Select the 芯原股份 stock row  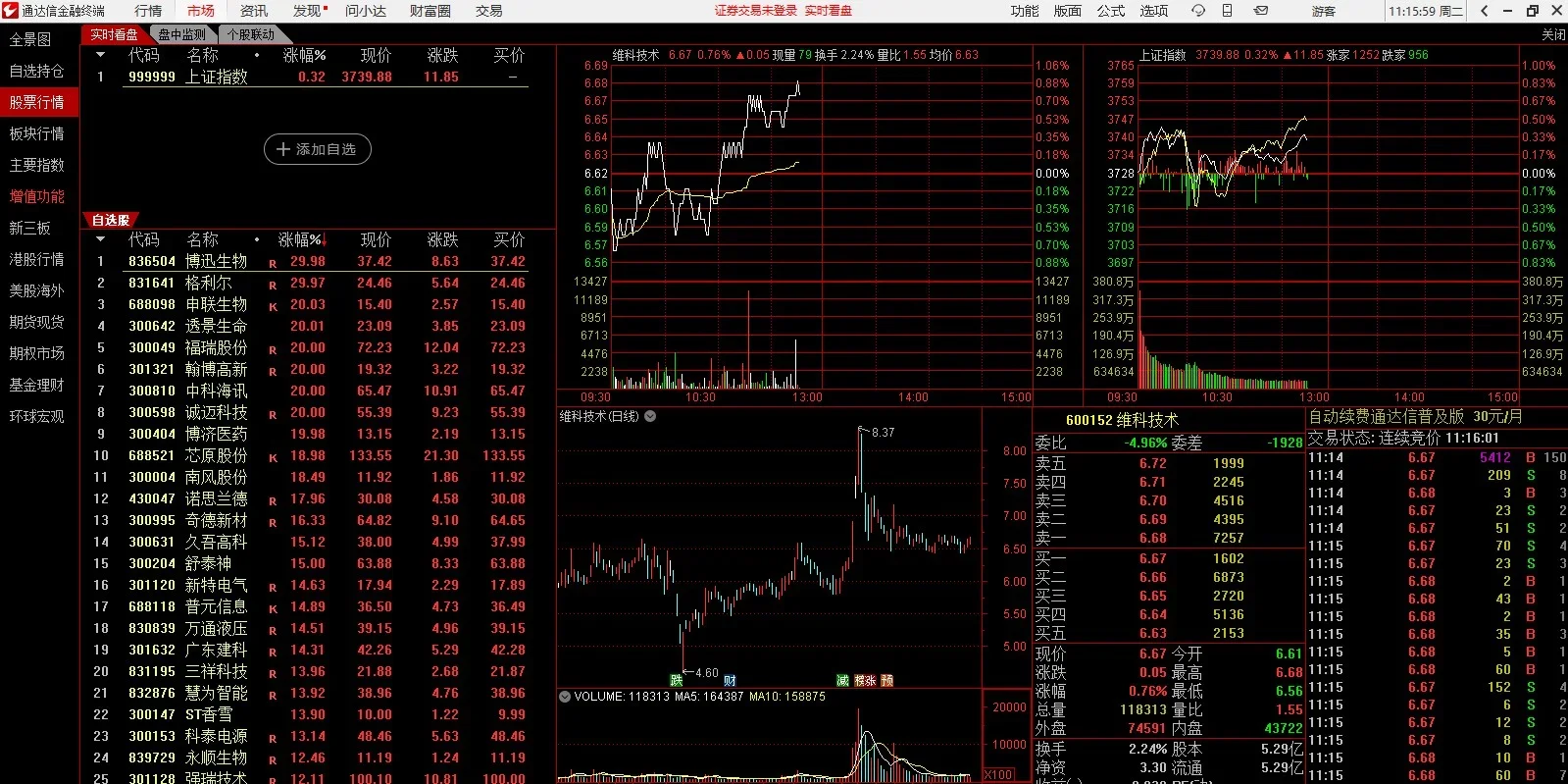(317, 456)
